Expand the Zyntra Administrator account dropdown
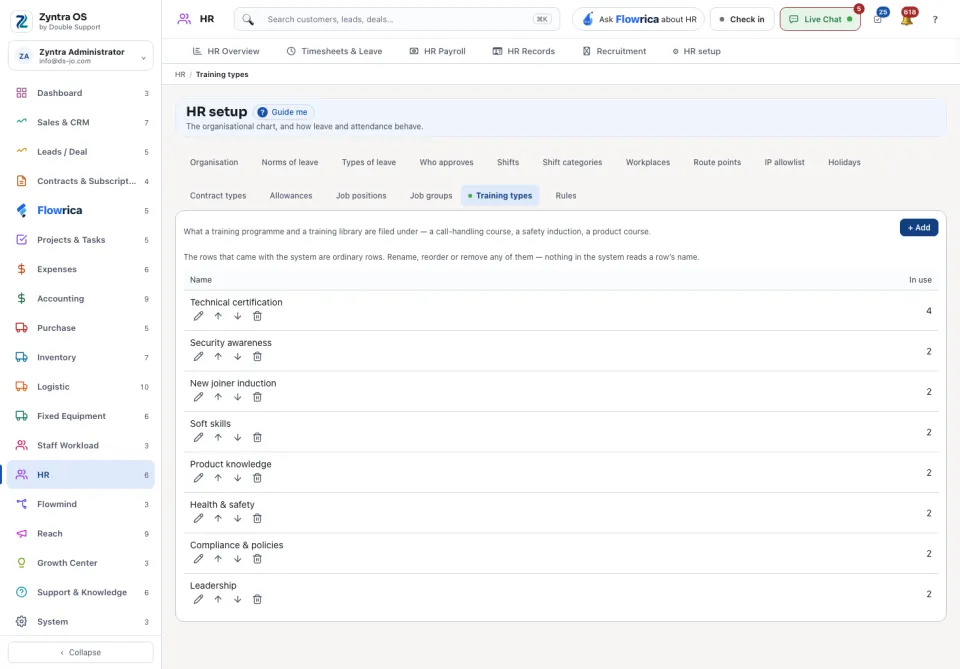 (81, 56)
